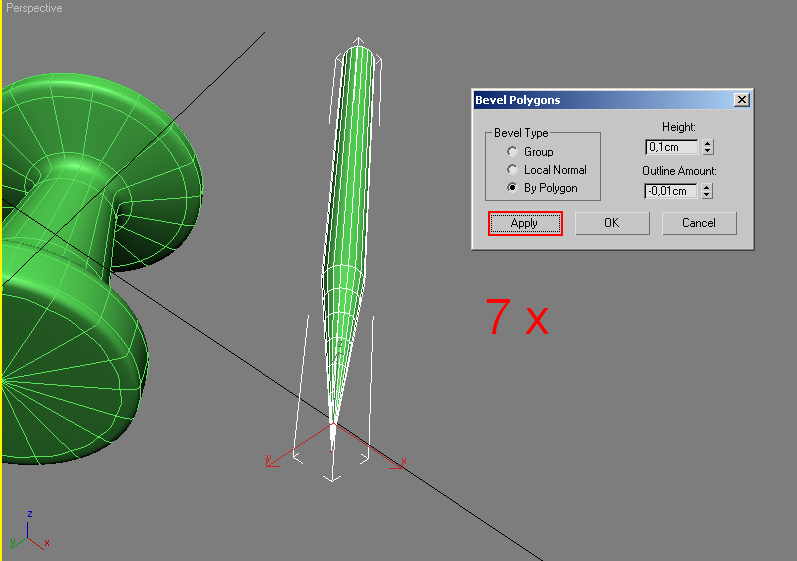
Task: Edit the Outline Amount value field
Action: (x=671, y=191)
